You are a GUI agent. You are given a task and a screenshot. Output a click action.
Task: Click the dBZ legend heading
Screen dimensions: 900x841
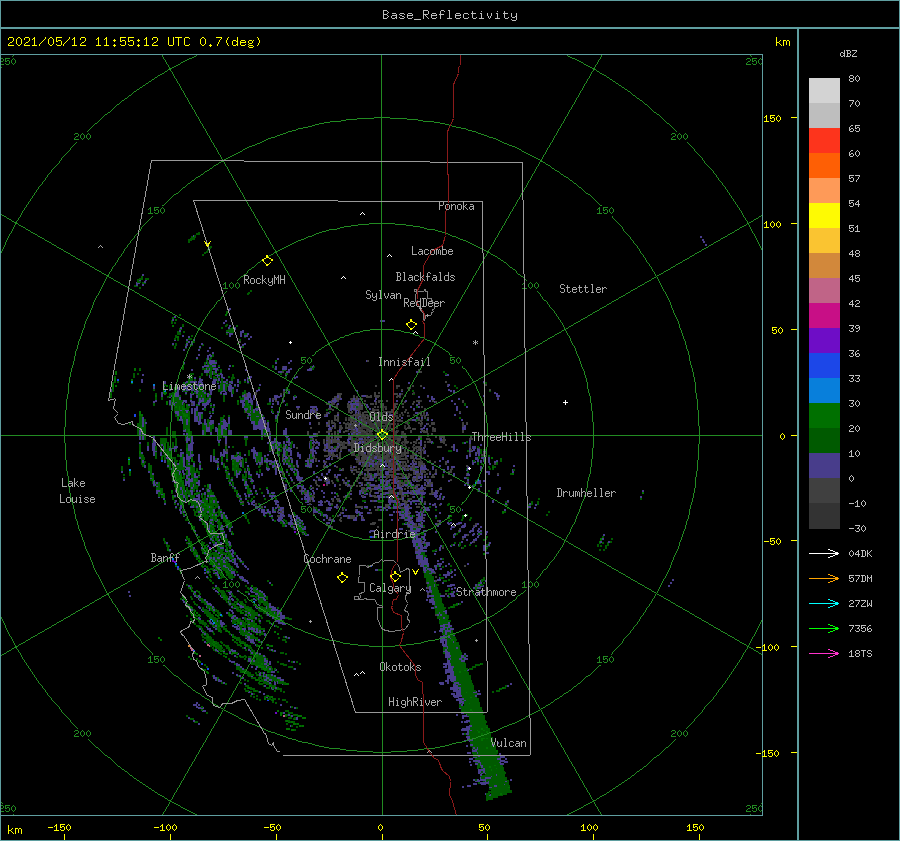coord(848,54)
